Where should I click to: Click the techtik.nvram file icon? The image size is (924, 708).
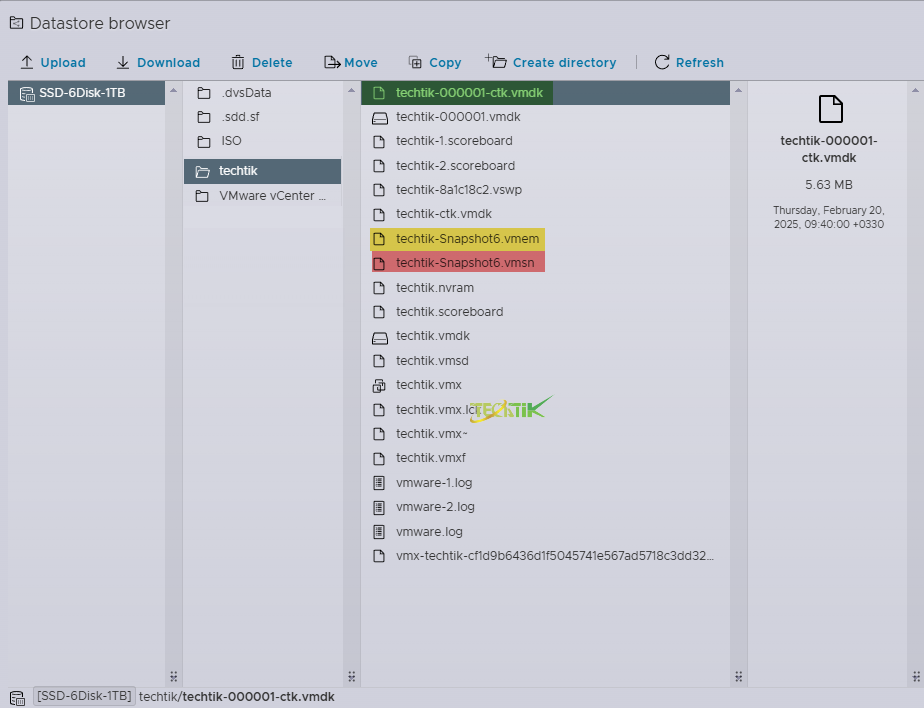[379, 288]
